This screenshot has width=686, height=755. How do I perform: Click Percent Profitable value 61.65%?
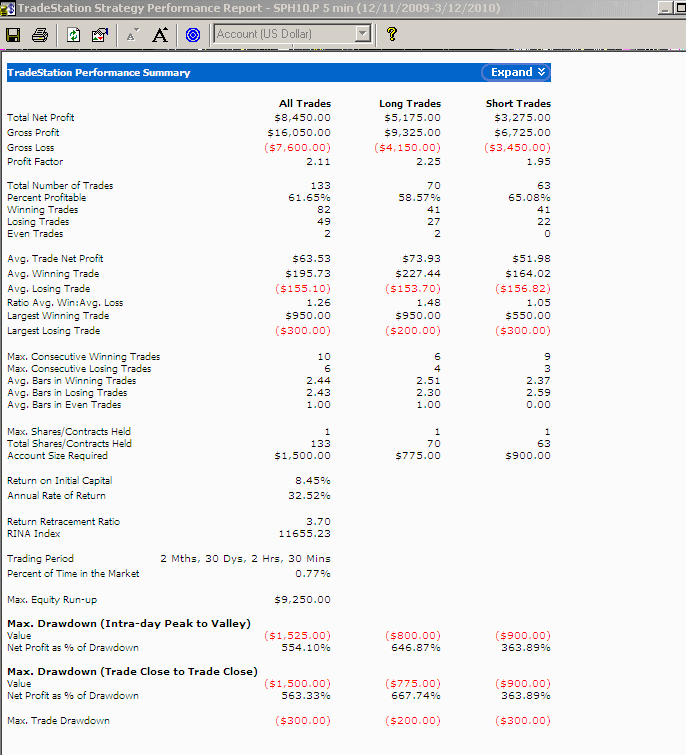click(x=309, y=198)
